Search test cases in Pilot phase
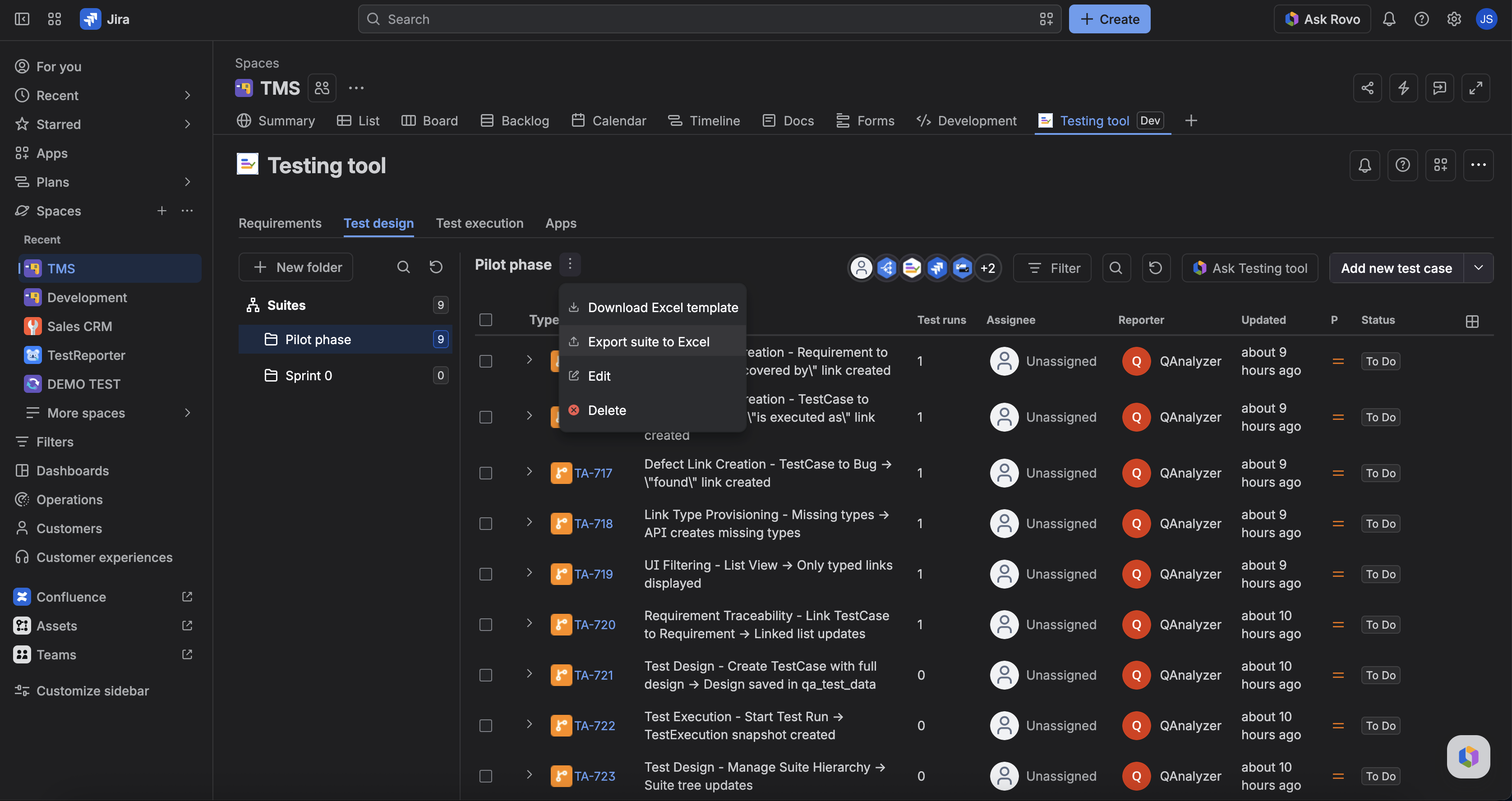1512x801 pixels. pos(1116,268)
